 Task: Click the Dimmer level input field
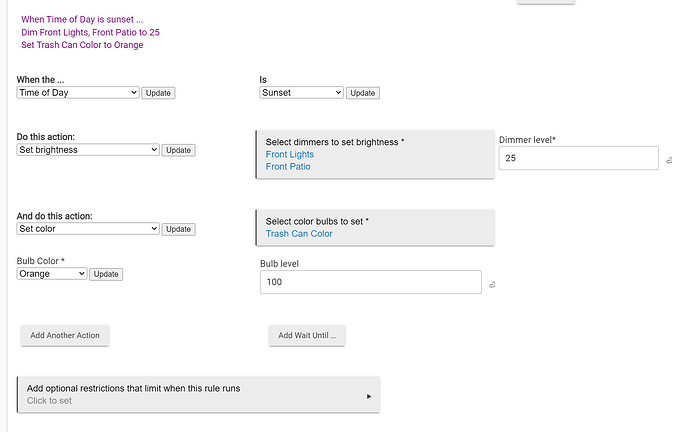[x=577, y=158]
